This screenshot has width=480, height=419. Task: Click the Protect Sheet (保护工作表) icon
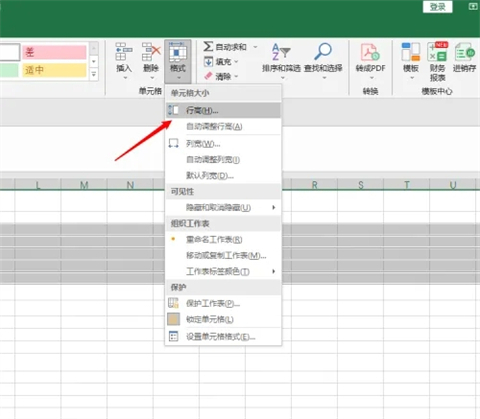pos(173,303)
